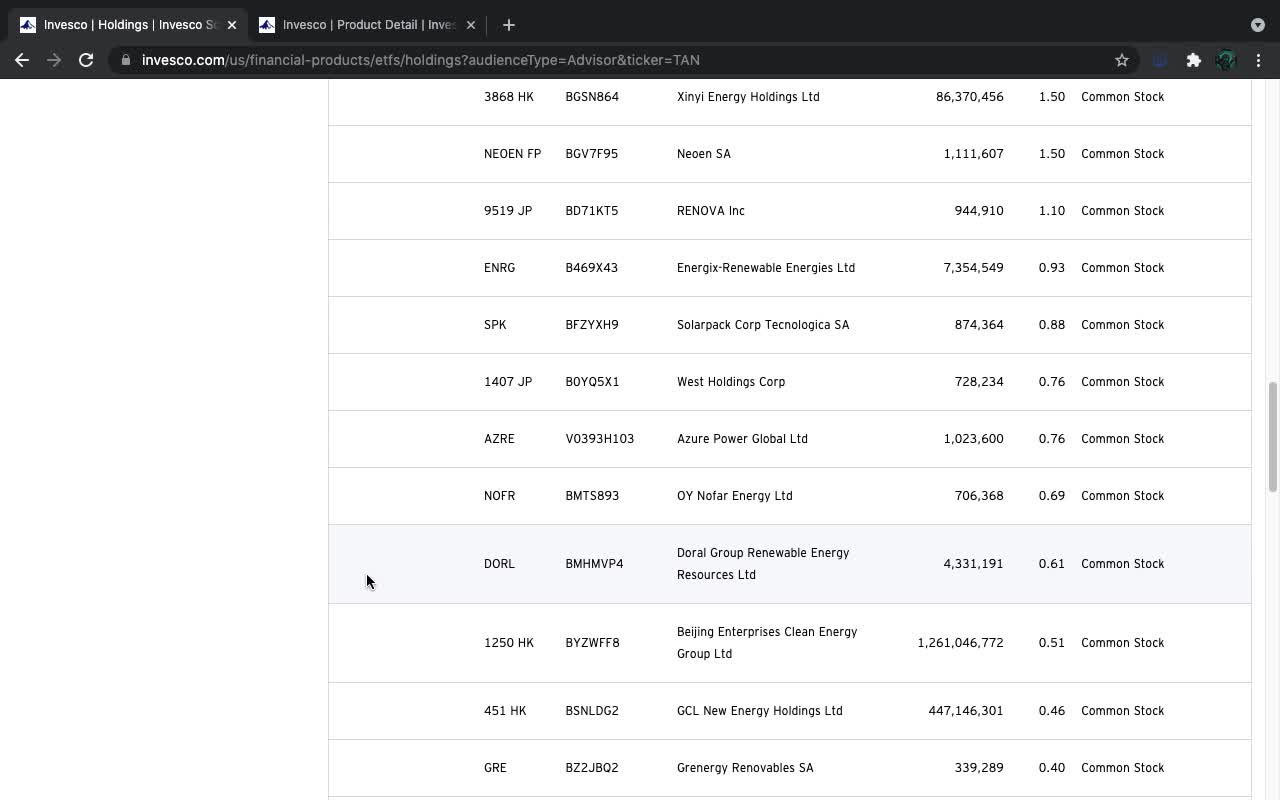
Task: Click weight 0.88 in Solarpack row
Action: point(1052,325)
